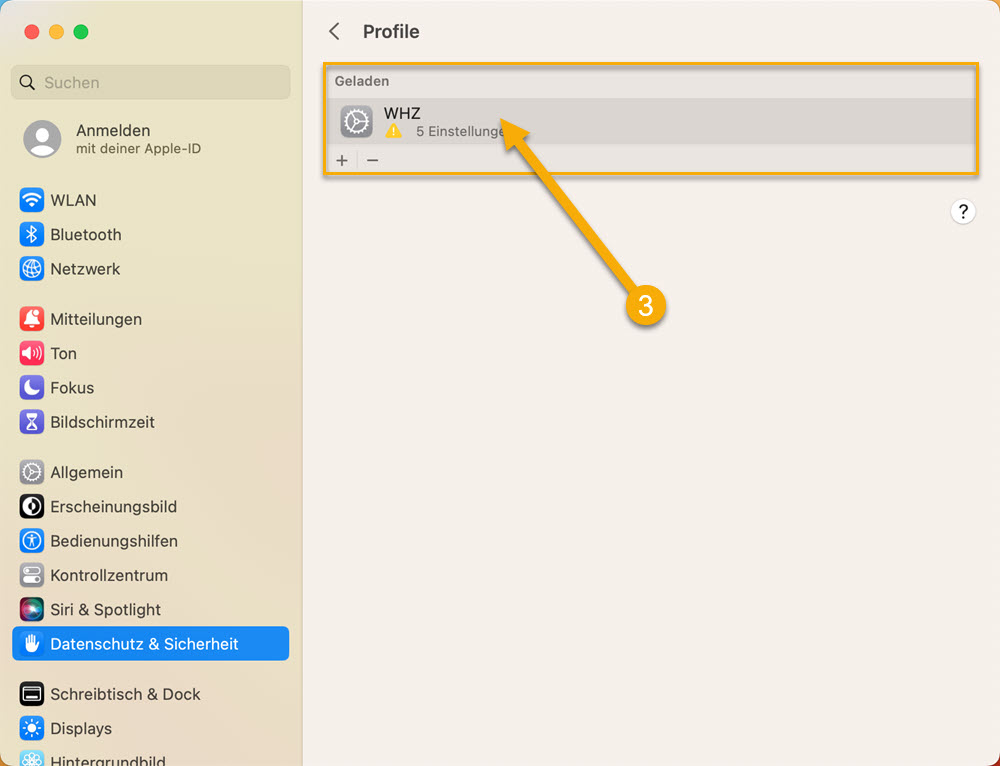Click the Geladen section header
Viewport: 1000px width, 766px height.
click(362, 81)
